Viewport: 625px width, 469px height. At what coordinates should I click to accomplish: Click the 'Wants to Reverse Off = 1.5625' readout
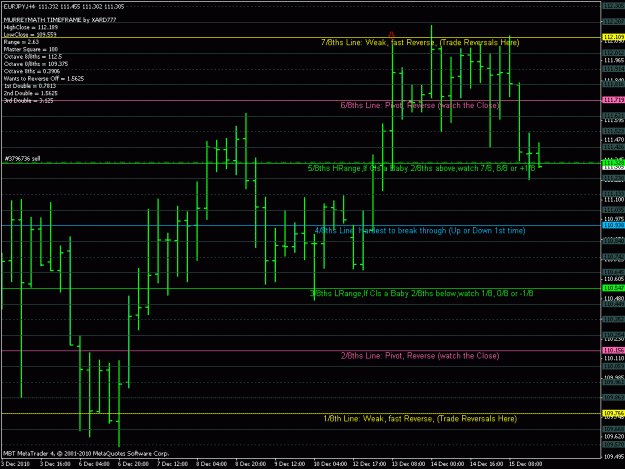[x=44, y=78]
